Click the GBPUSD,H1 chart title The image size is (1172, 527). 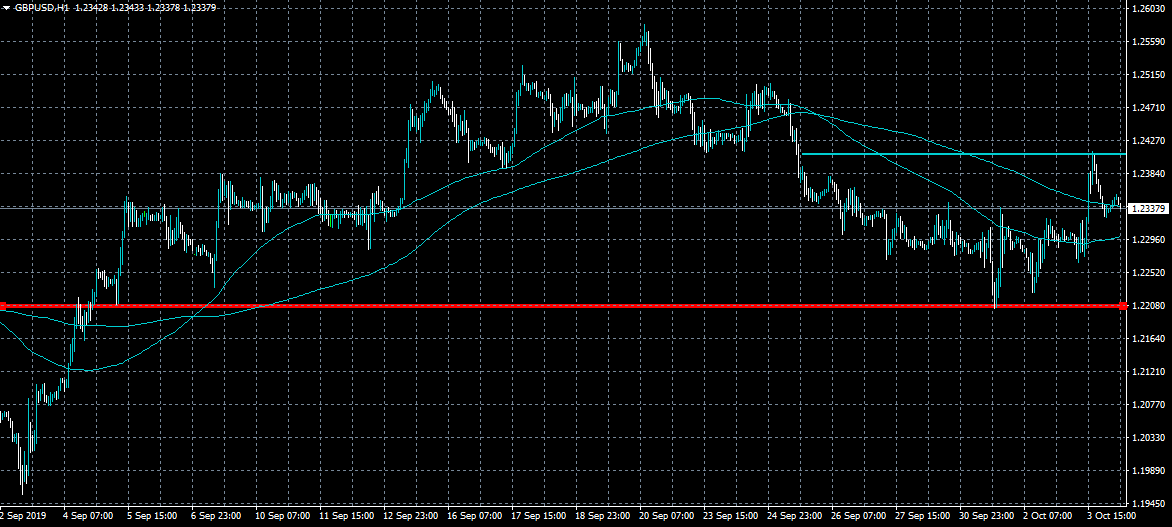coord(41,8)
